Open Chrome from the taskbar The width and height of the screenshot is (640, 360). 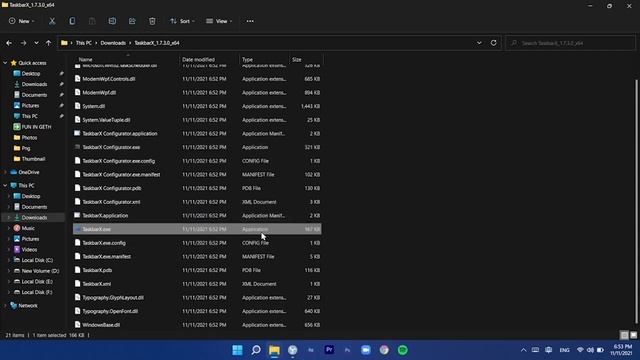pos(384,350)
